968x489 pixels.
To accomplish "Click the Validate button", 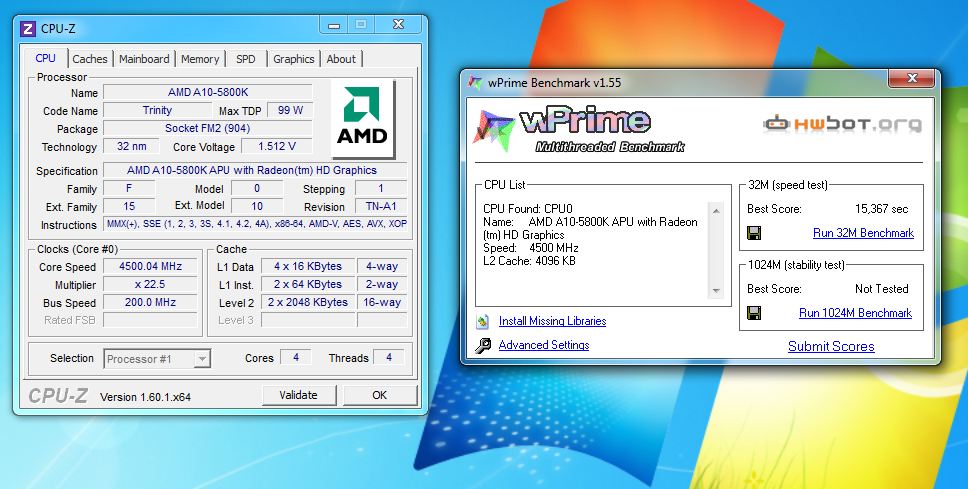I will click(299, 395).
